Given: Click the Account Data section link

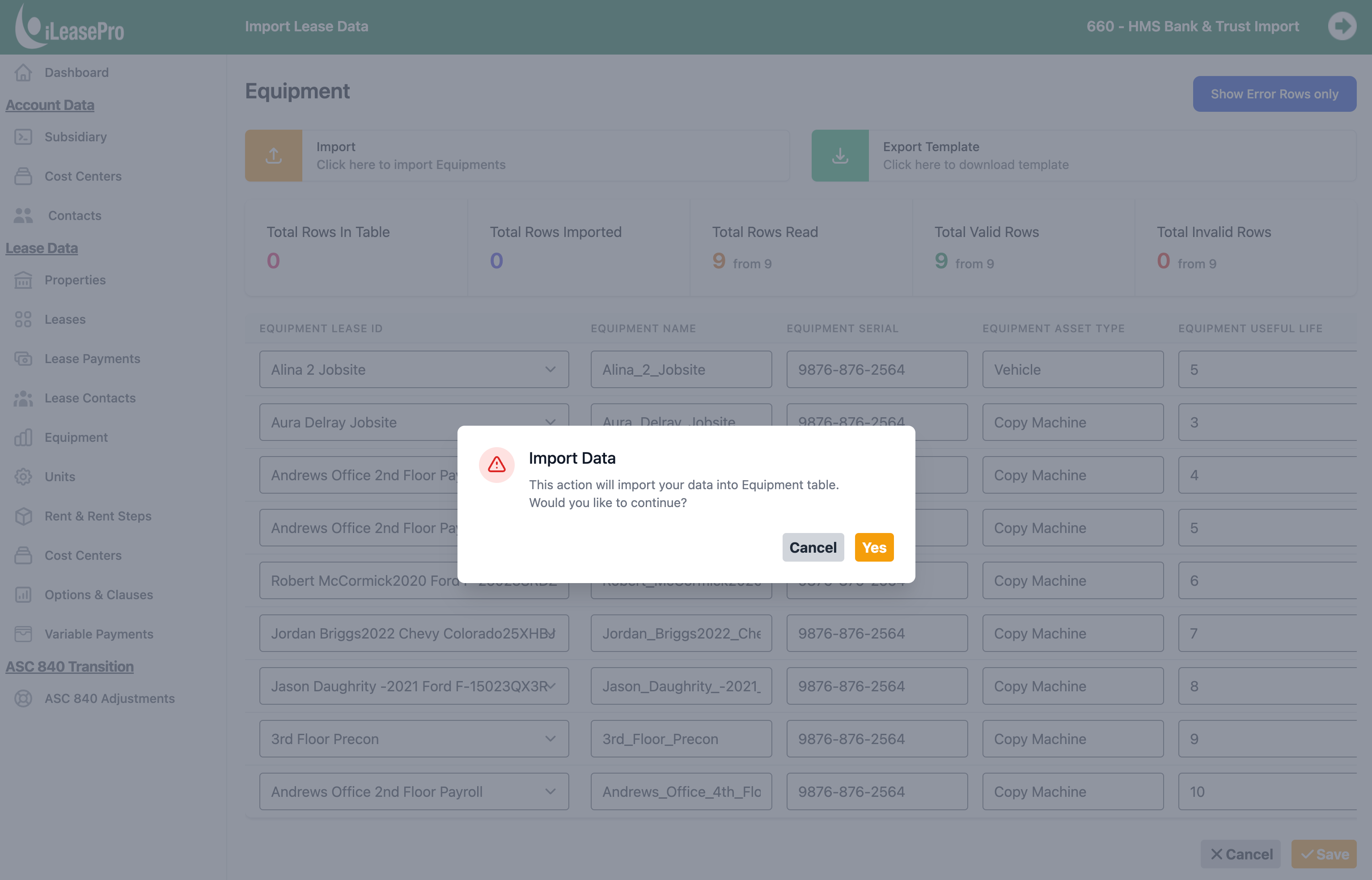Looking at the screenshot, I should [50, 105].
